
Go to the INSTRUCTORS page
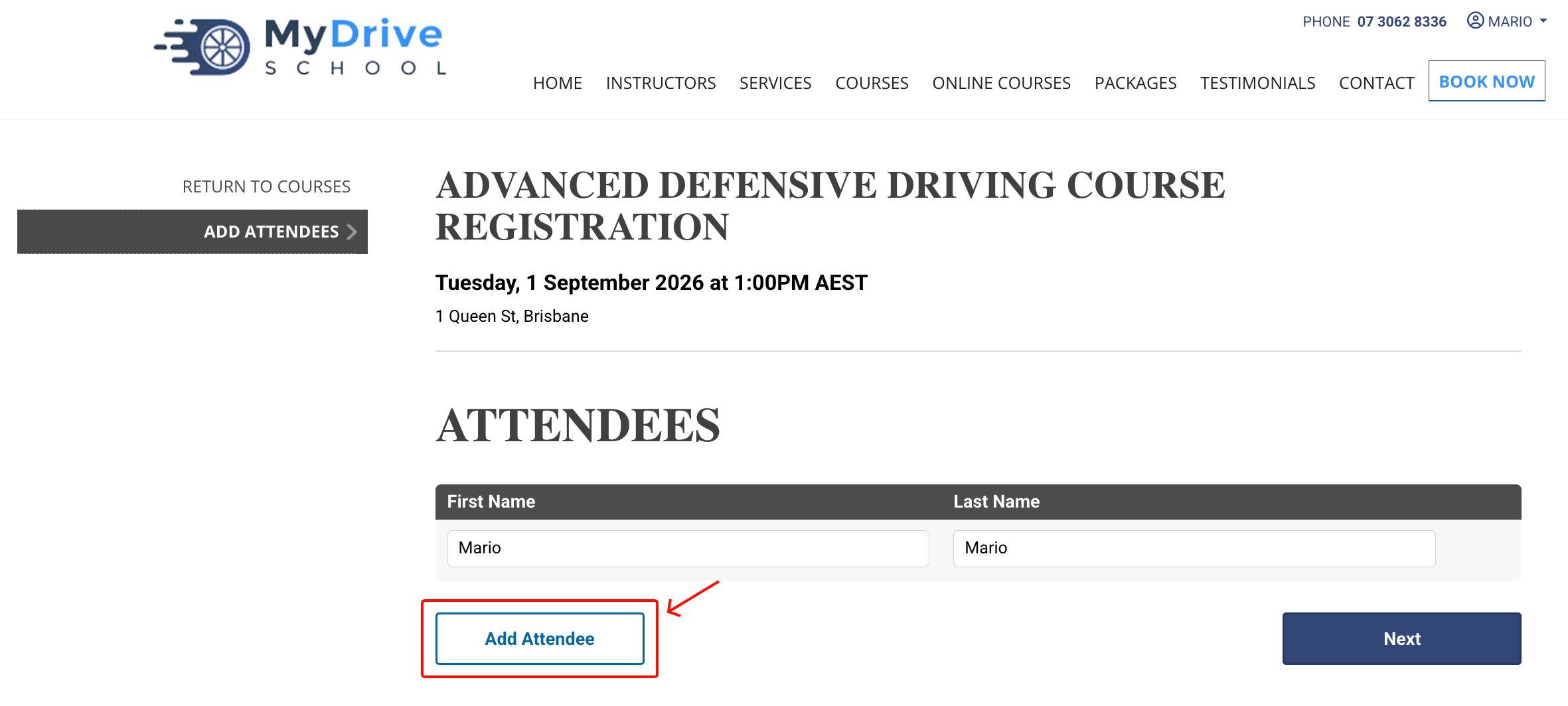pos(661,83)
